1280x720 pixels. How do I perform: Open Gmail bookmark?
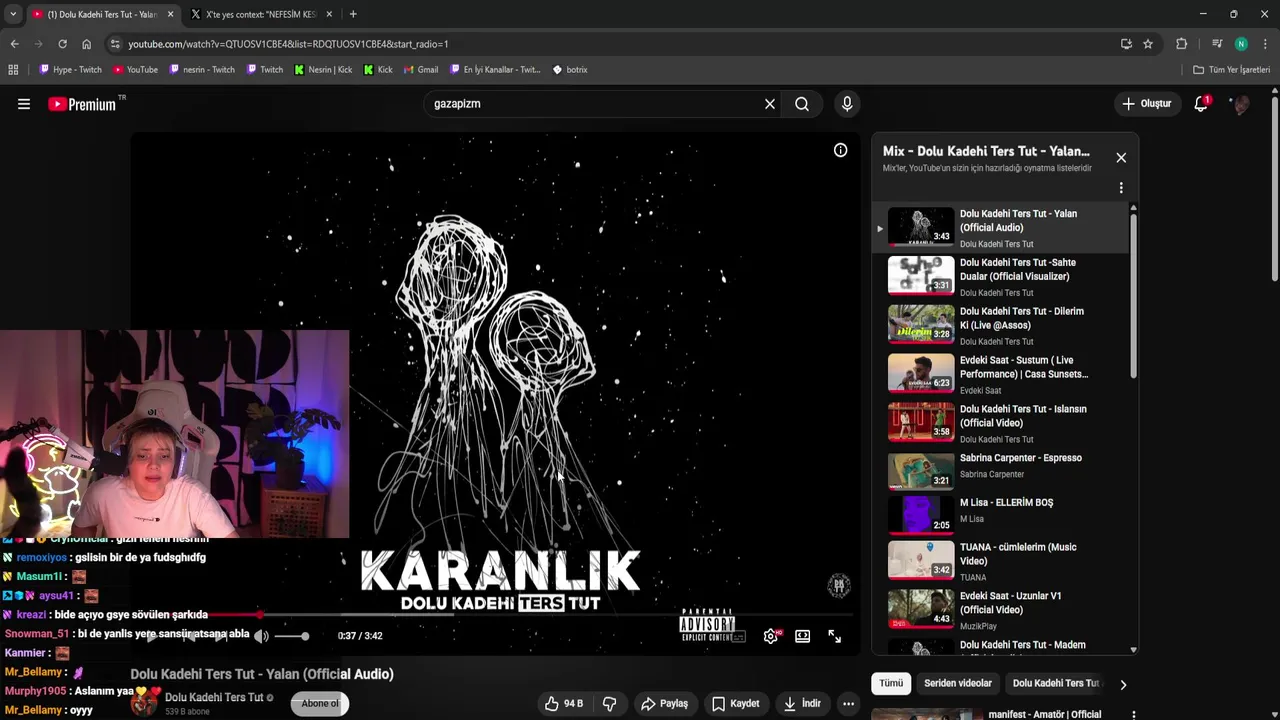point(421,70)
